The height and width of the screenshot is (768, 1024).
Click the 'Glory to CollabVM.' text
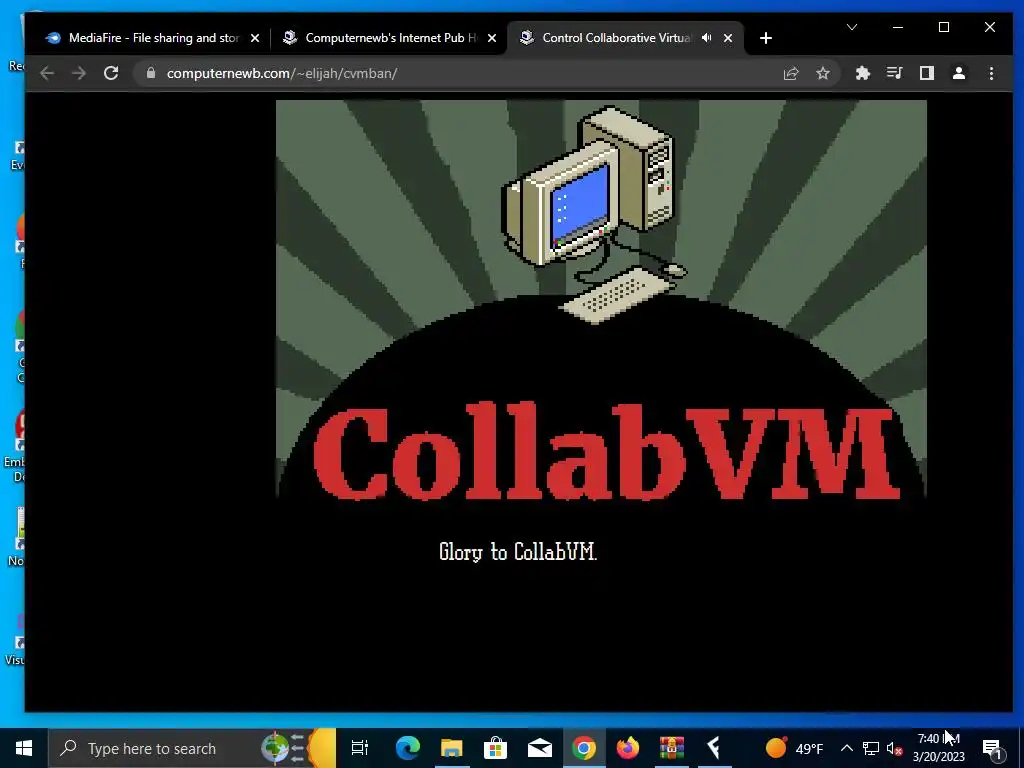click(x=518, y=552)
